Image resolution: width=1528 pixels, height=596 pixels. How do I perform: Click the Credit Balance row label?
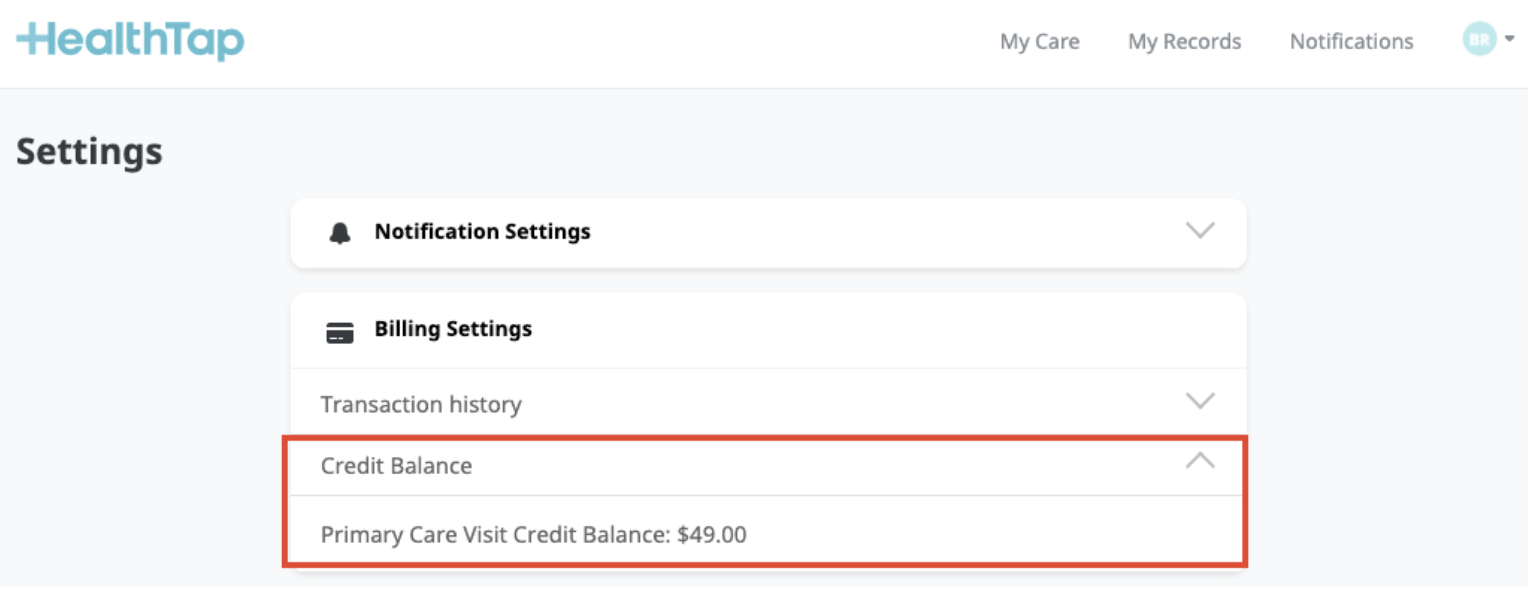[x=396, y=466]
